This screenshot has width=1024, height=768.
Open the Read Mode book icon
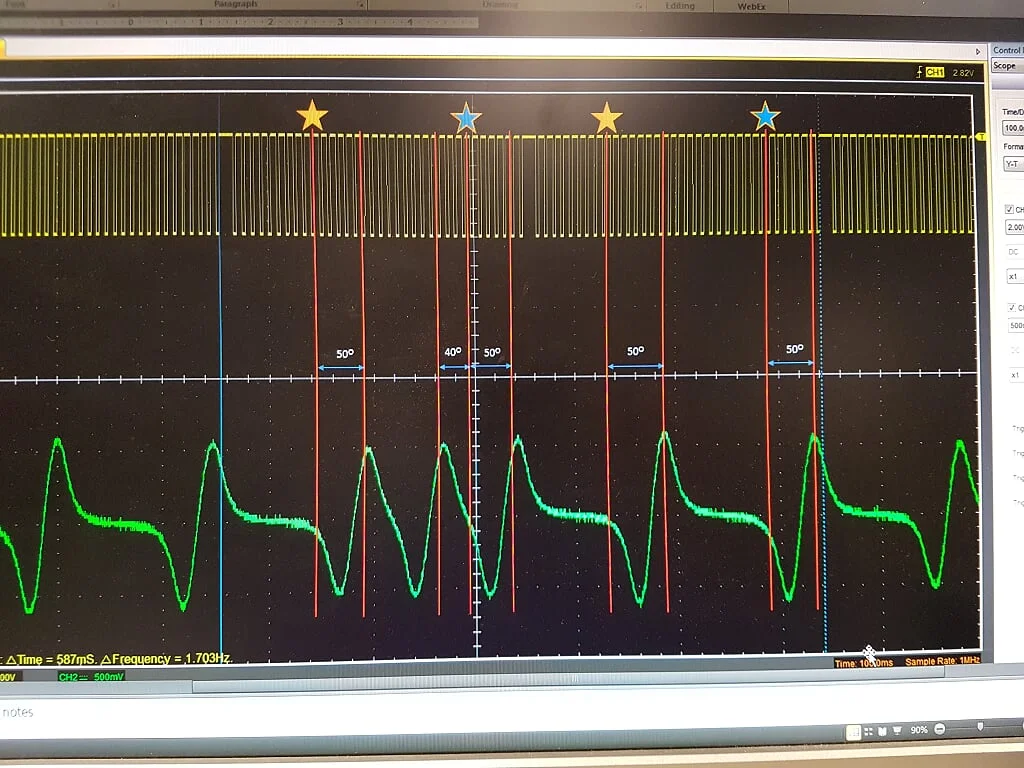tap(882, 731)
